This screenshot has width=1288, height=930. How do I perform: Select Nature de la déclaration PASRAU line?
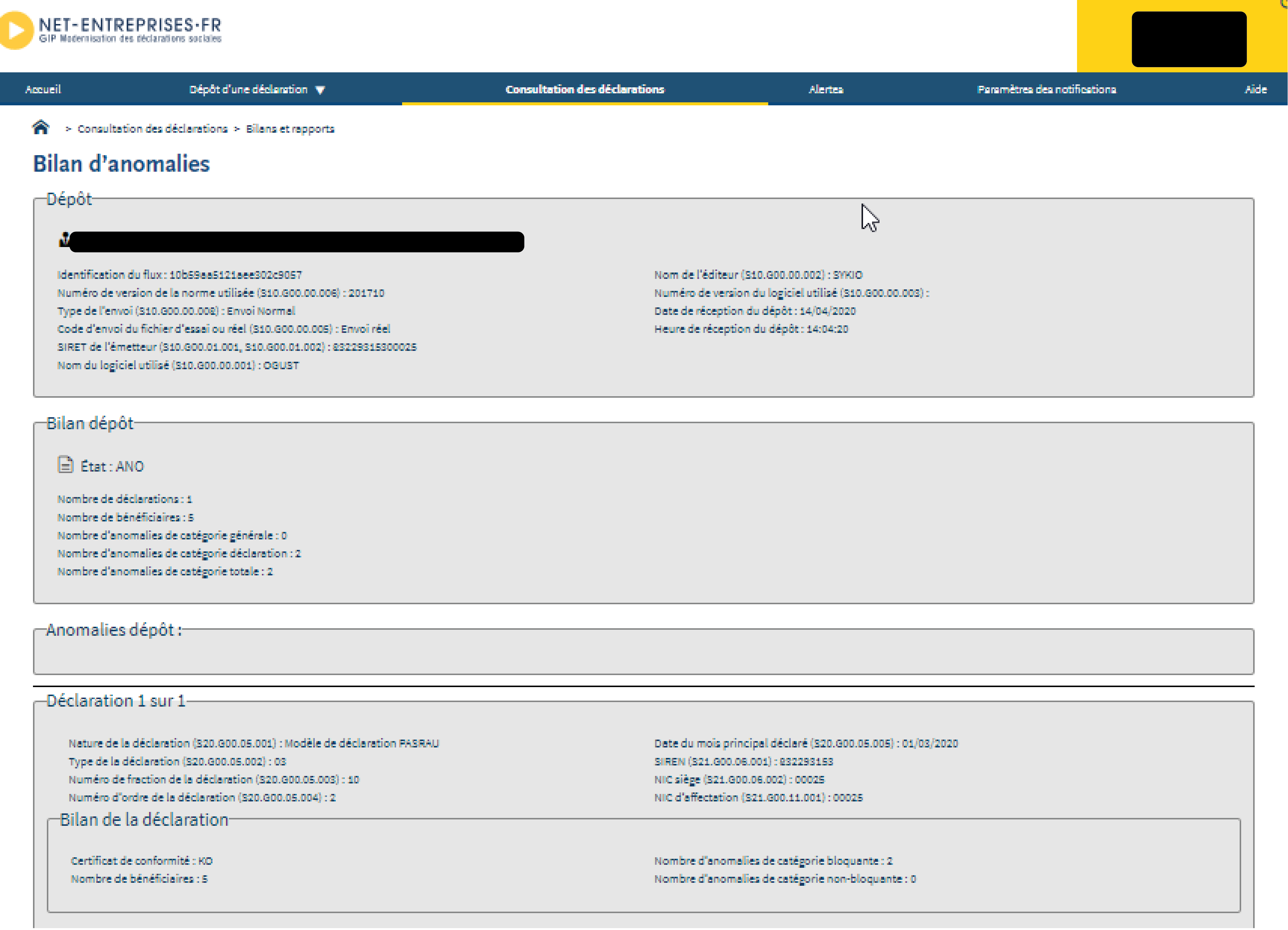point(254,744)
